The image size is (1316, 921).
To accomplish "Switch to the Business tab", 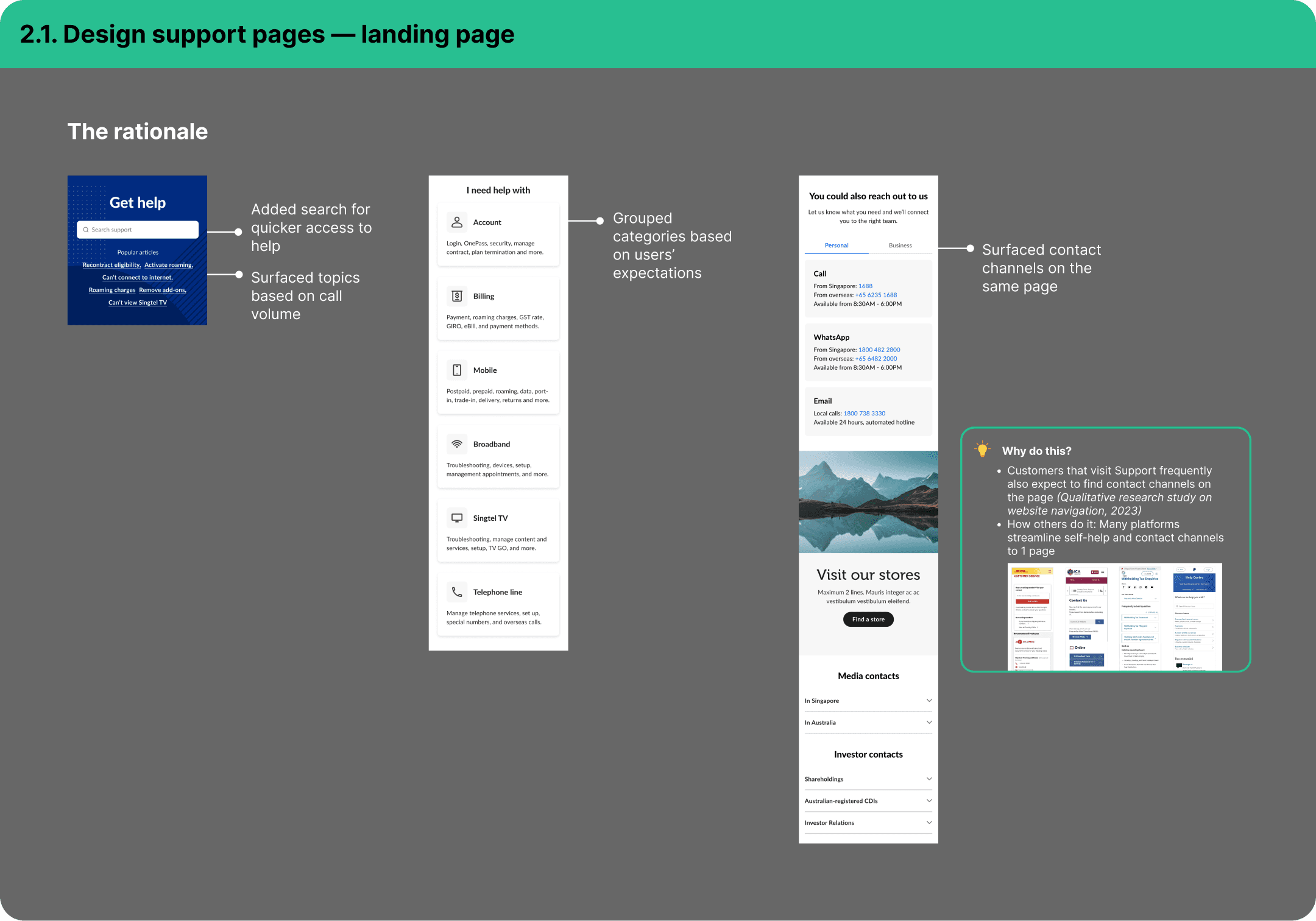I will point(900,245).
